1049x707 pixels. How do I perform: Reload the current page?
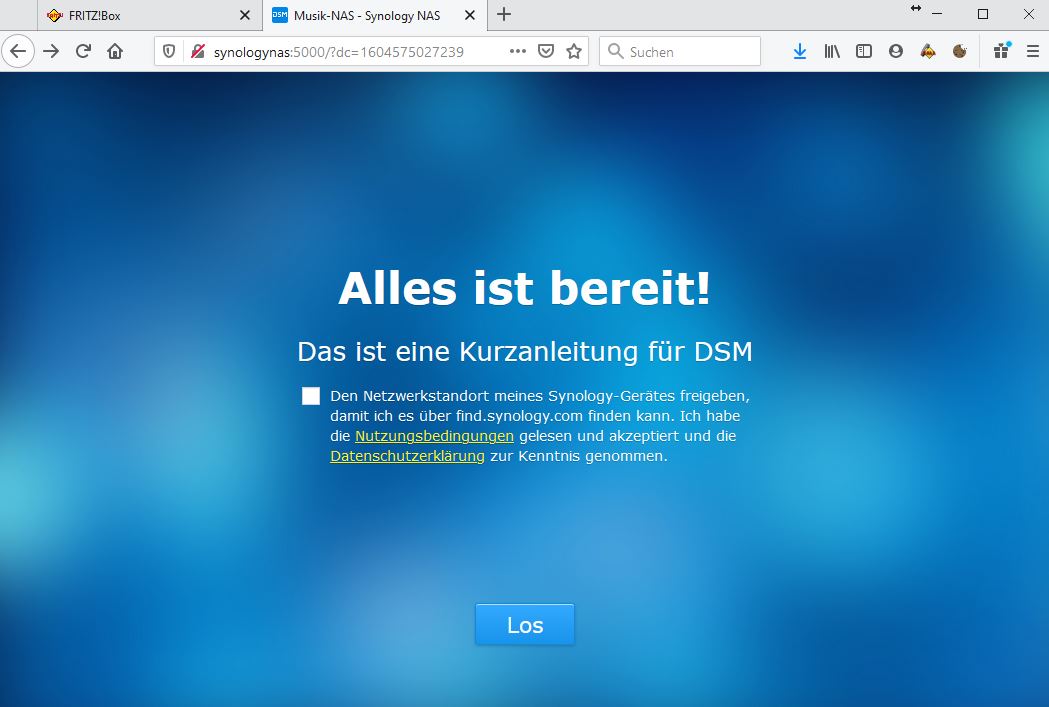[x=83, y=52]
